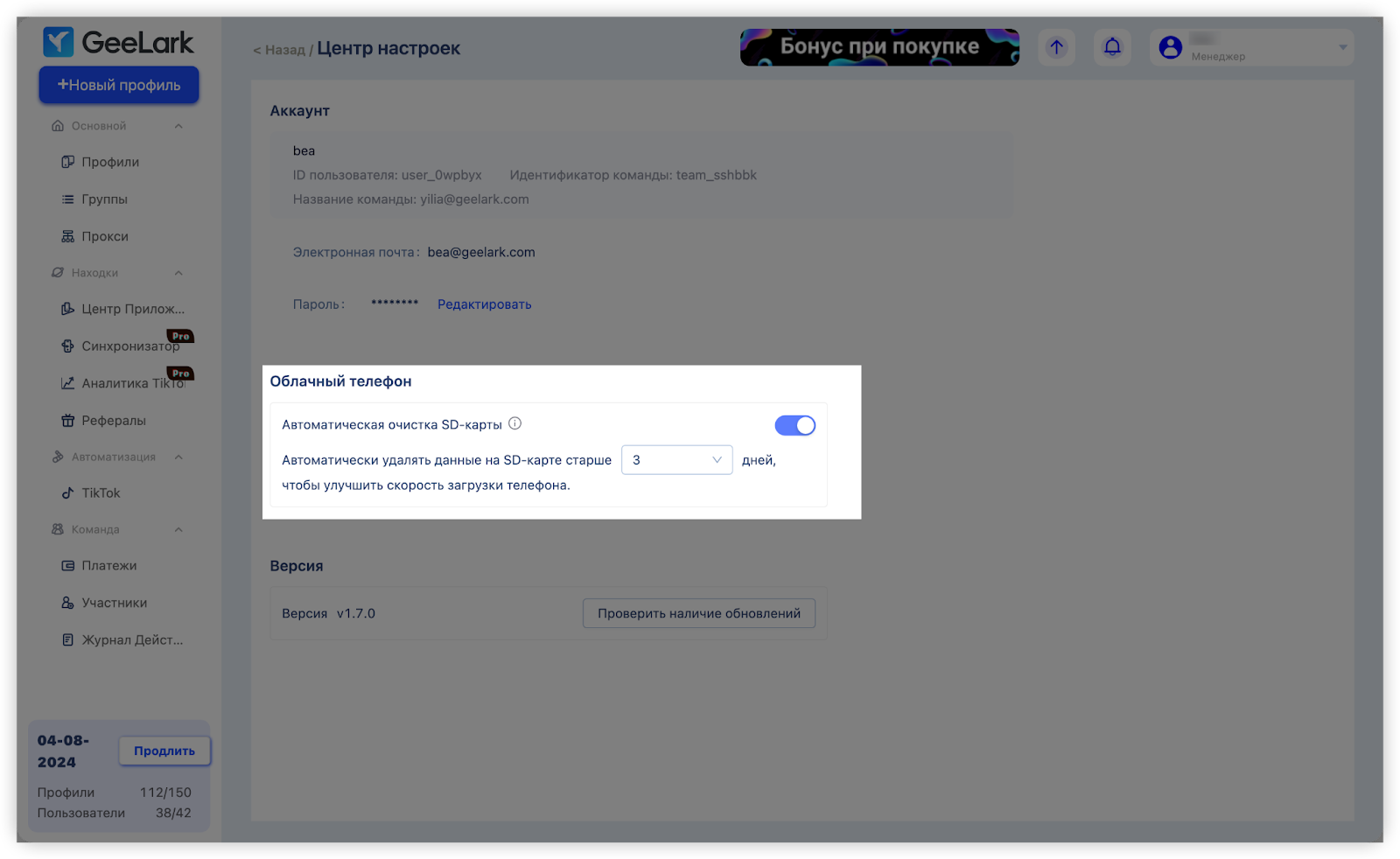1400x859 pixels.
Task: Open the Profiles icon in sidebar
Action: [x=67, y=162]
